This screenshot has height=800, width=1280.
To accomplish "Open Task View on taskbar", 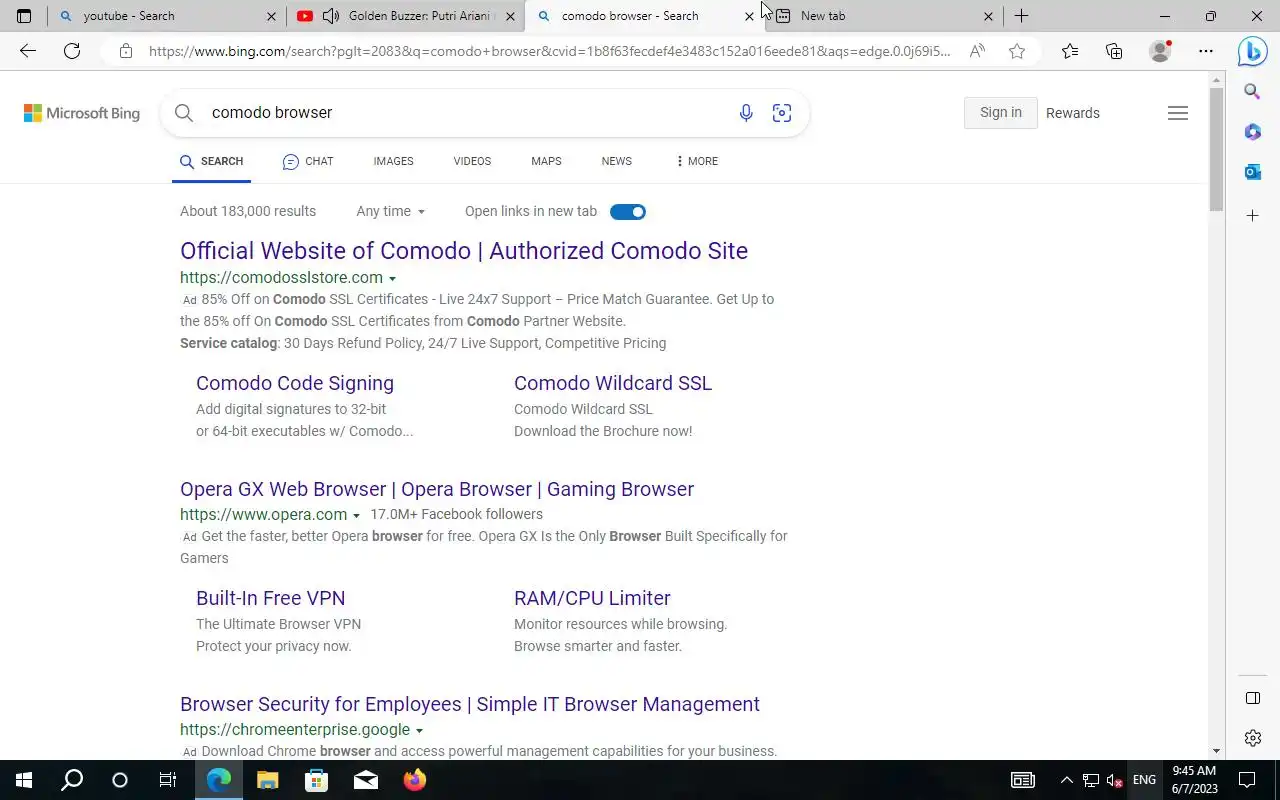I will coord(168,780).
